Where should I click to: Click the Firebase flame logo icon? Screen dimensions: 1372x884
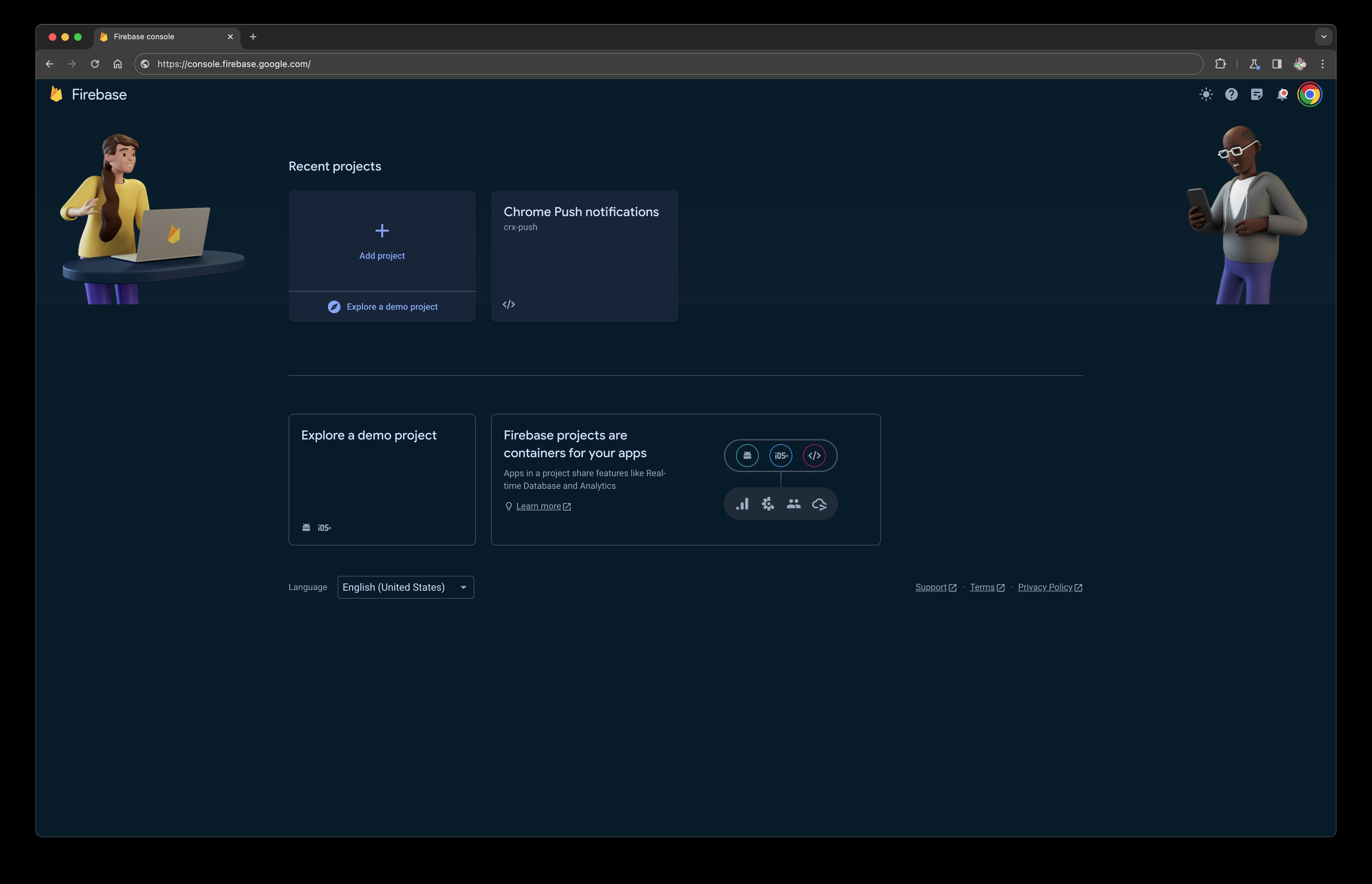click(x=57, y=94)
